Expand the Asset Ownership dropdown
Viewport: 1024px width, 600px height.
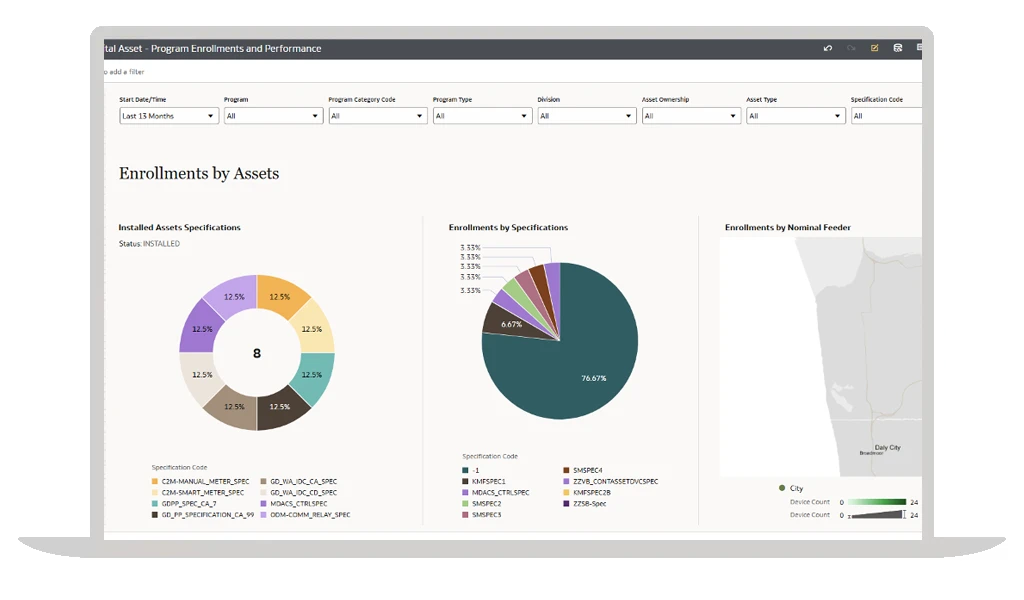click(692, 115)
